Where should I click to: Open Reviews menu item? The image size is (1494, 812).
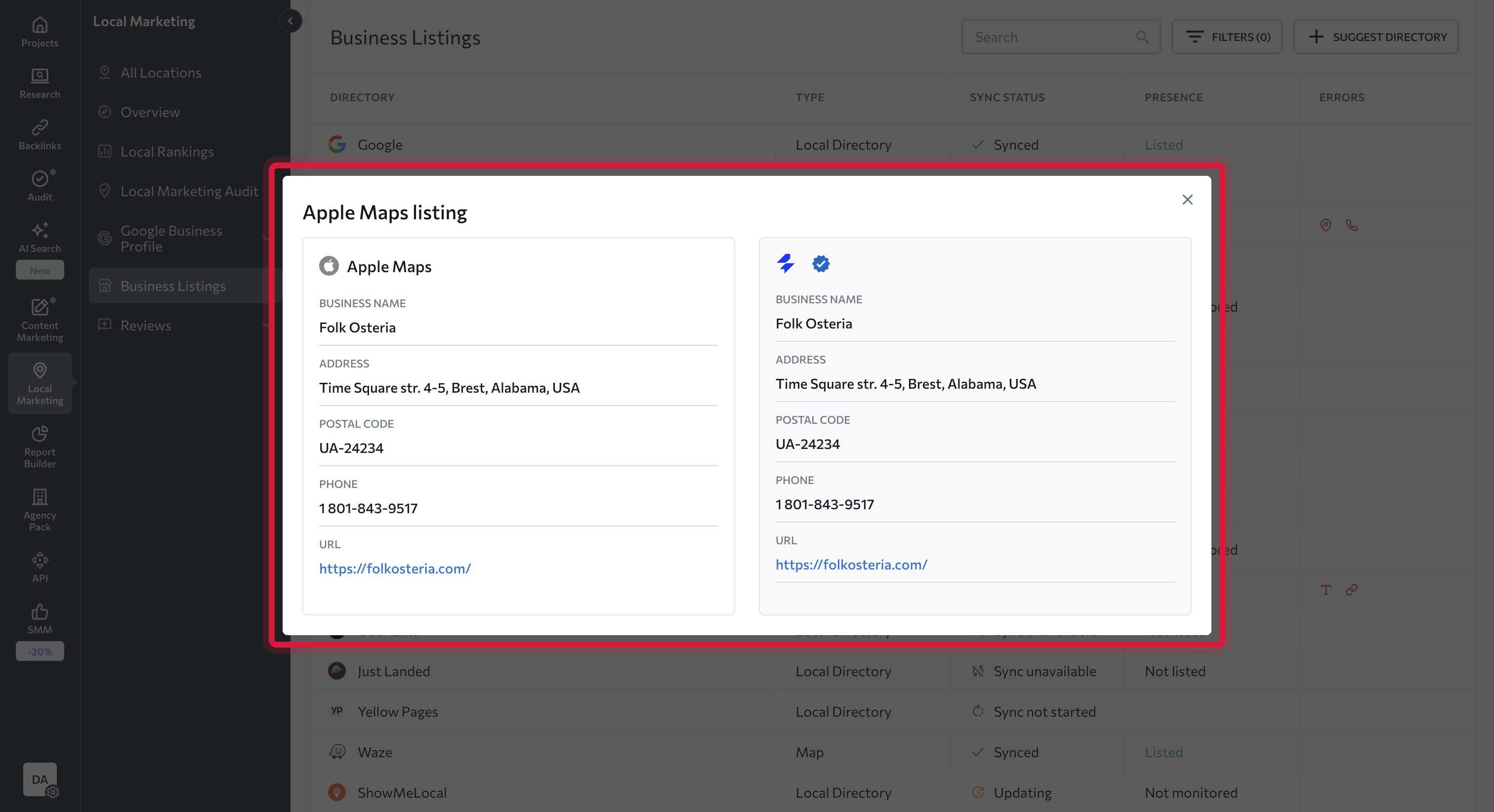[x=146, y=325]
